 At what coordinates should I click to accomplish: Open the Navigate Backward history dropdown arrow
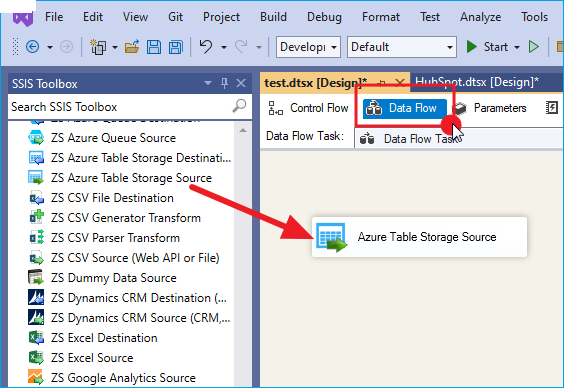coord(50,47)
